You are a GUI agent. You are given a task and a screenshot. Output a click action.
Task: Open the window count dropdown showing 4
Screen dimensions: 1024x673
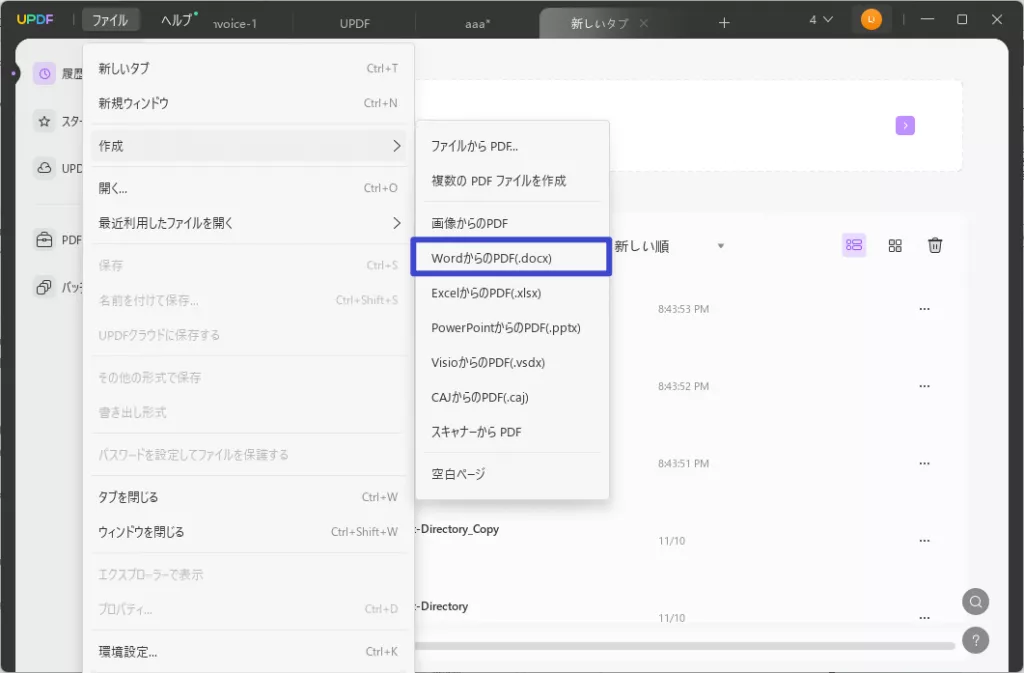click(820, 20)
